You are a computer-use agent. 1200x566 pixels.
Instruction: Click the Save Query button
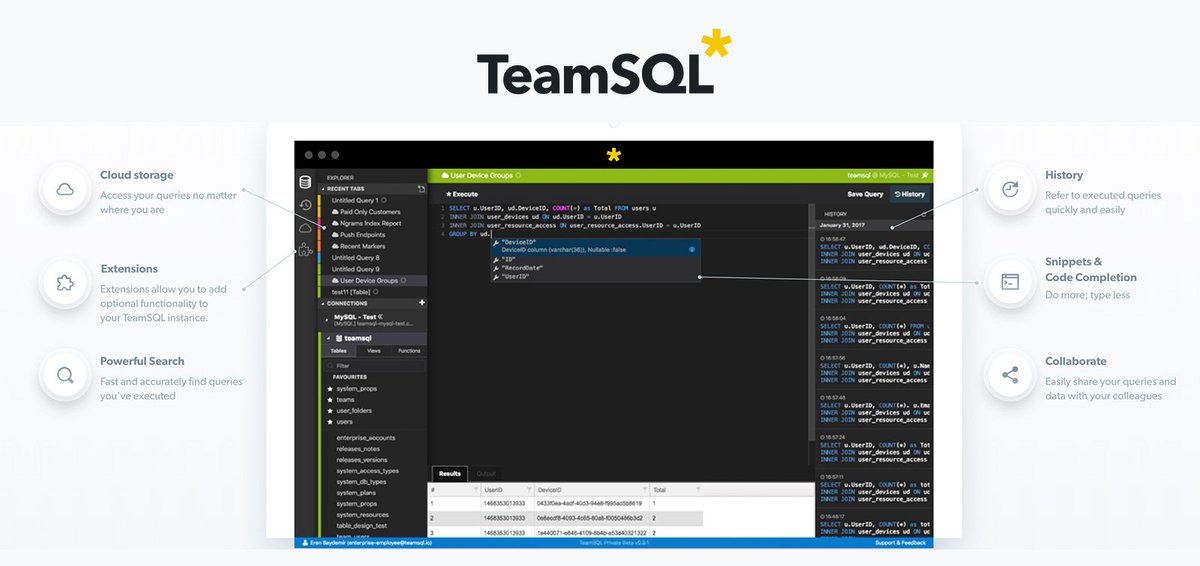pyautogui.click(x=865, y=194)
